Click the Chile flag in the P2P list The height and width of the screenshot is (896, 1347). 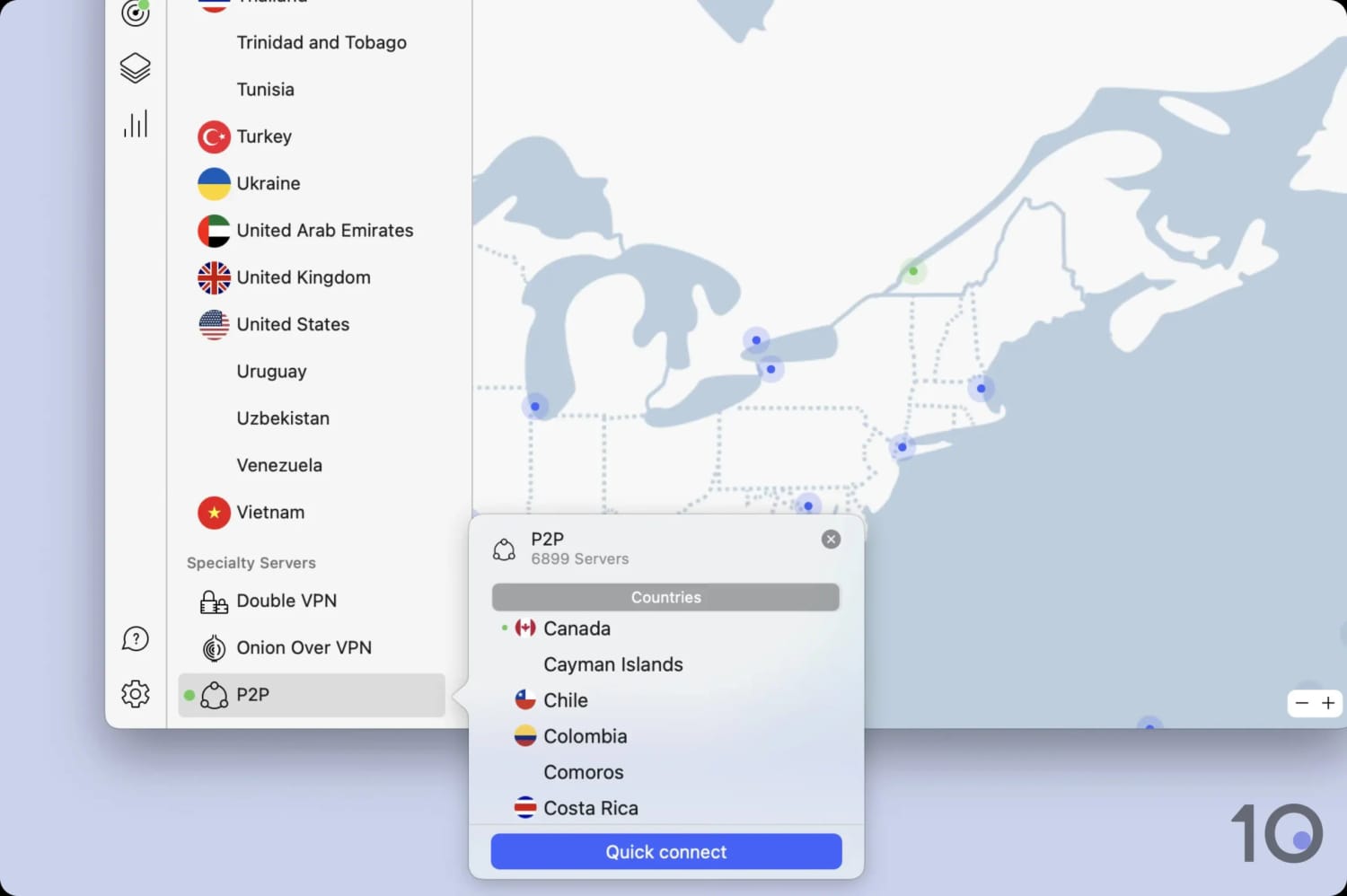(x=525, y=699)
